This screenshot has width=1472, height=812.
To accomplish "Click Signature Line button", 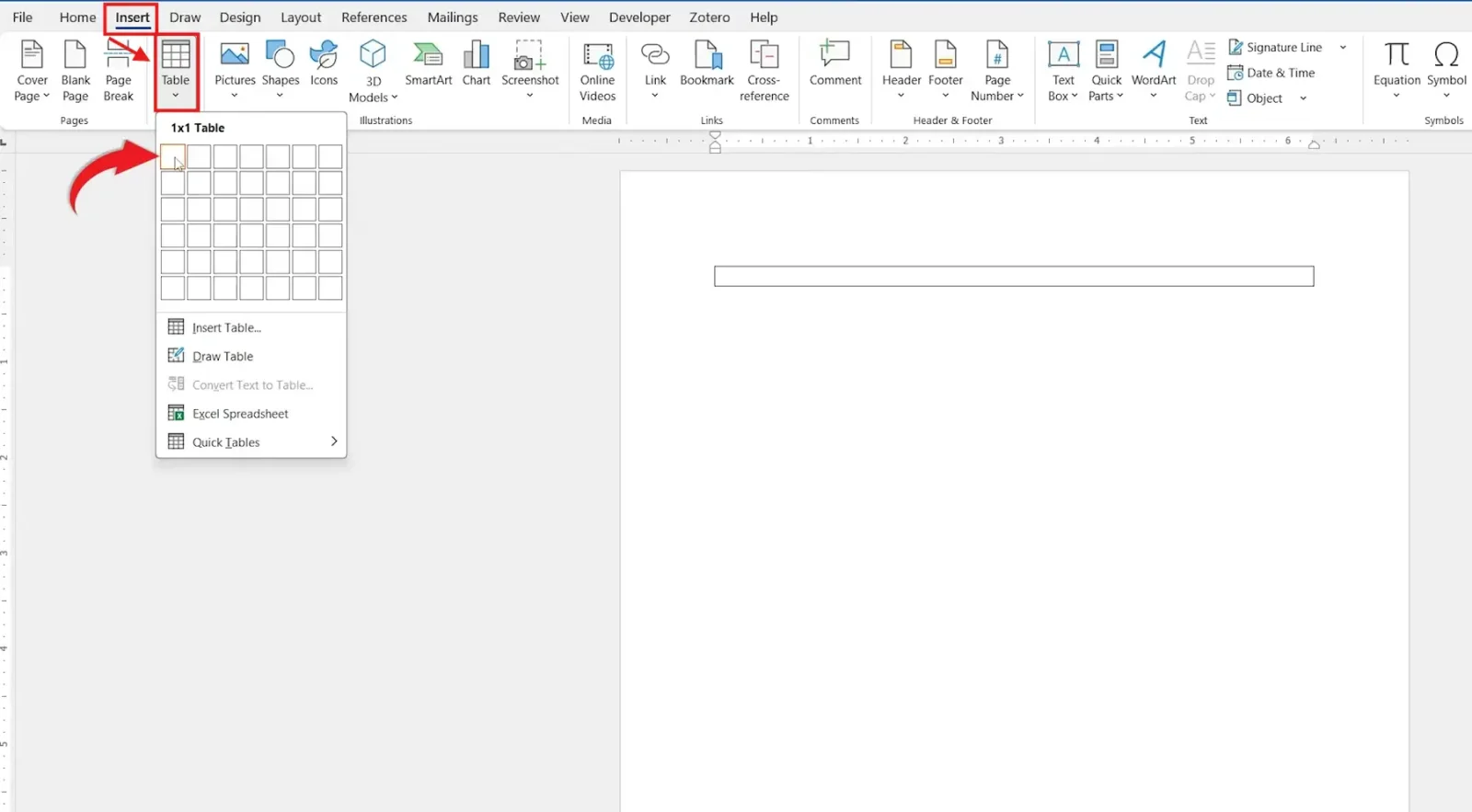I will 1276,47.
